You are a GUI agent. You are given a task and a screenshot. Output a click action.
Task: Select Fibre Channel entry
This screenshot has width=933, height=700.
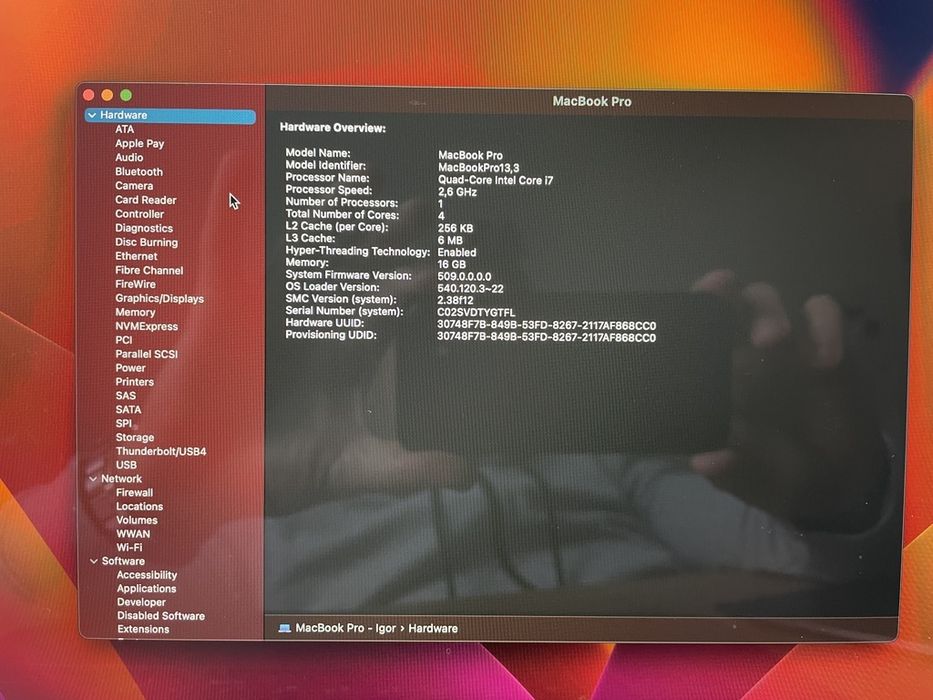click(x=149, y=270)
